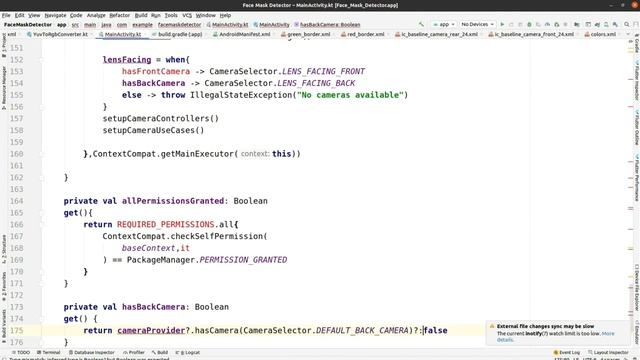Open the Navigate menu
The width and height of the screenshot is (640, 360).
[55, 15]
